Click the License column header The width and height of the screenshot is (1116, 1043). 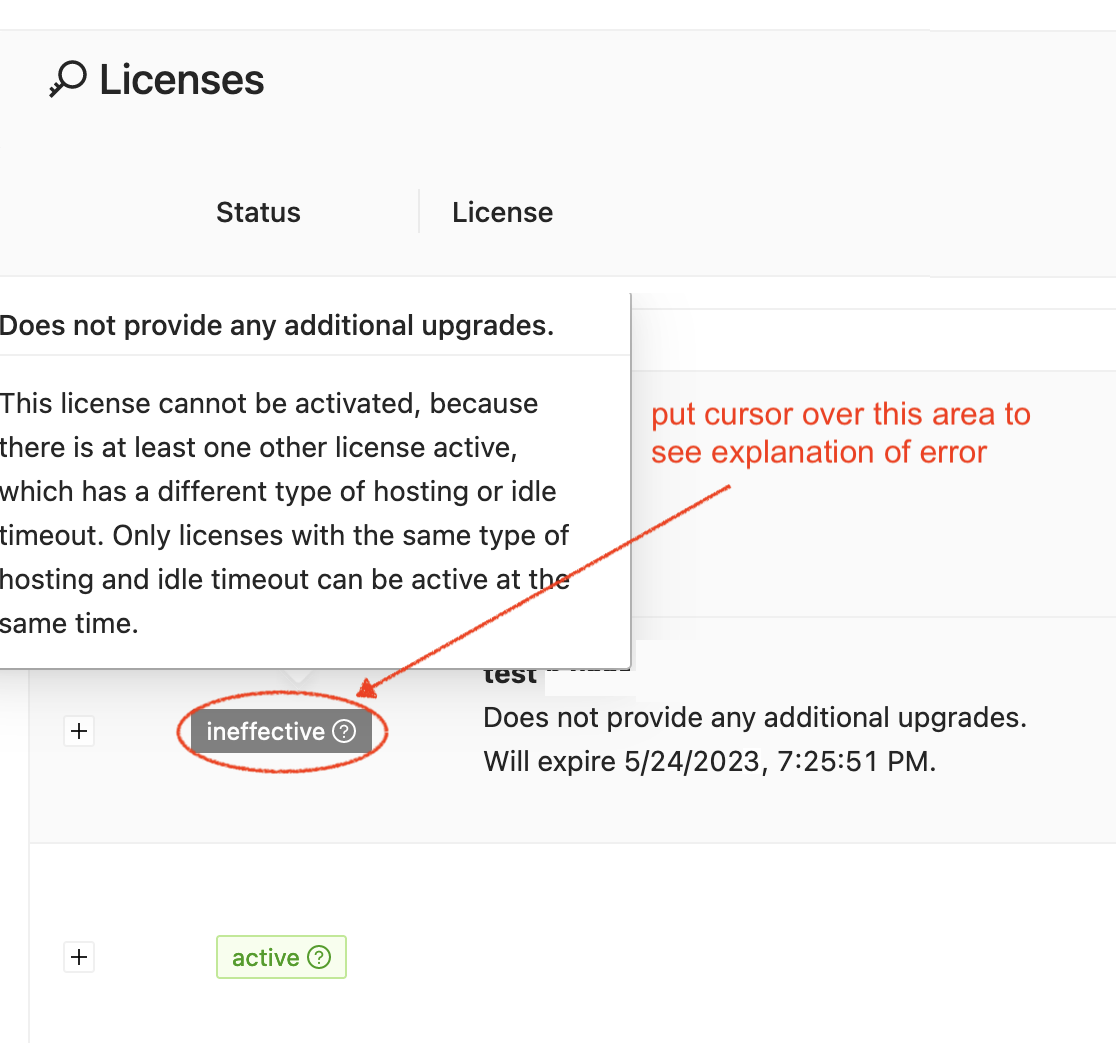(x=502, y=212)
